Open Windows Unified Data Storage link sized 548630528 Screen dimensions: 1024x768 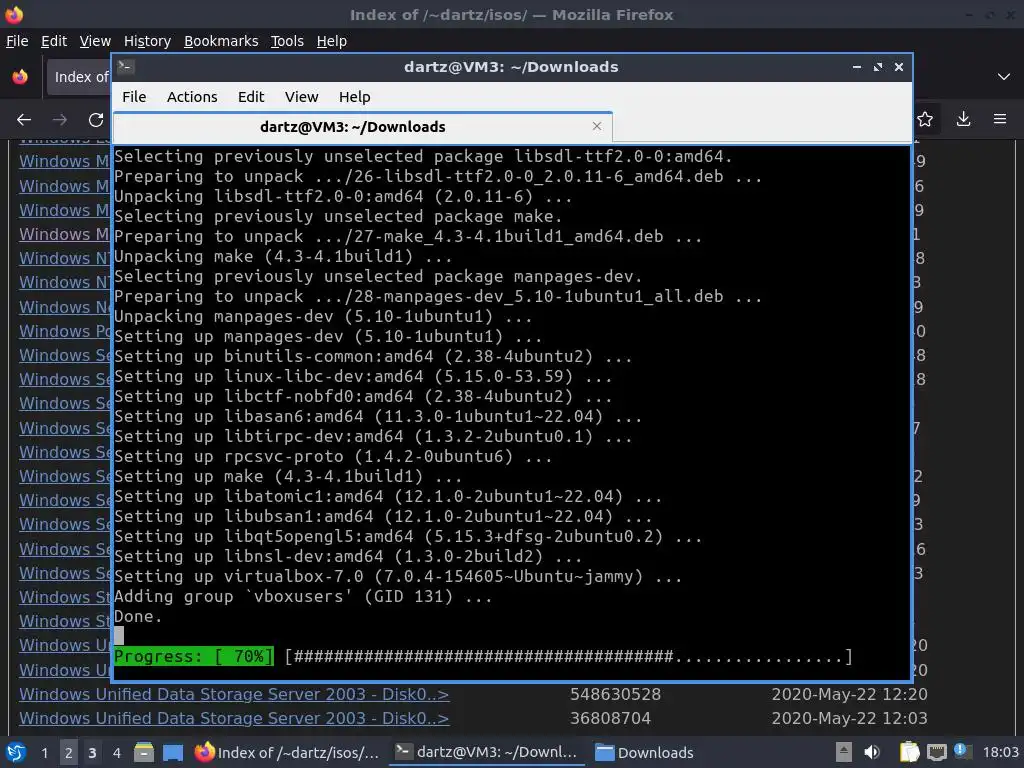click(234, 694)
